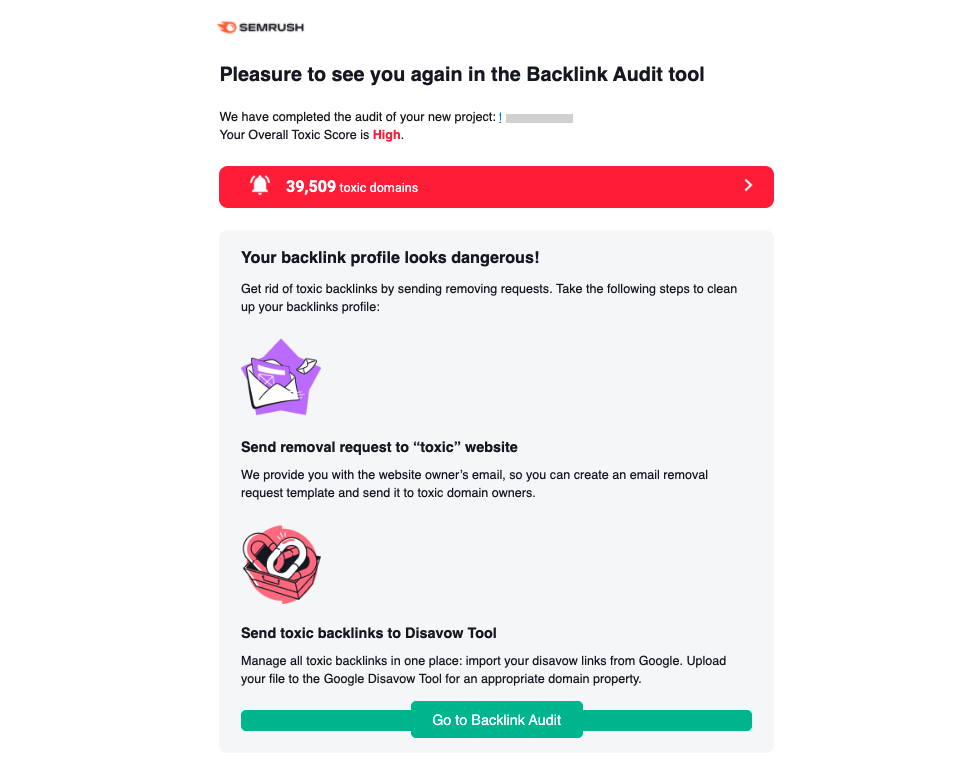Select the Send toxic backlinks to Disavow Tool heading
Viewport: 971px width, 771px height.
(368, 633)
